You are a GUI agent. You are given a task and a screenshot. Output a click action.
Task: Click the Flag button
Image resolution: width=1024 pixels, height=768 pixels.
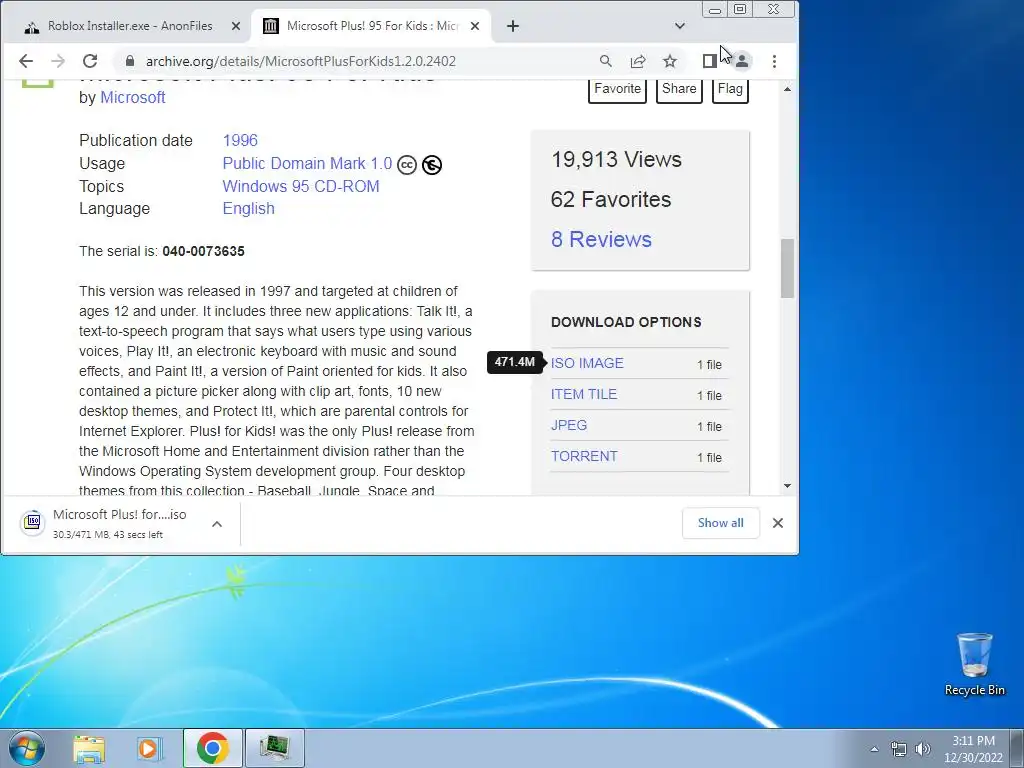point(730,89)
